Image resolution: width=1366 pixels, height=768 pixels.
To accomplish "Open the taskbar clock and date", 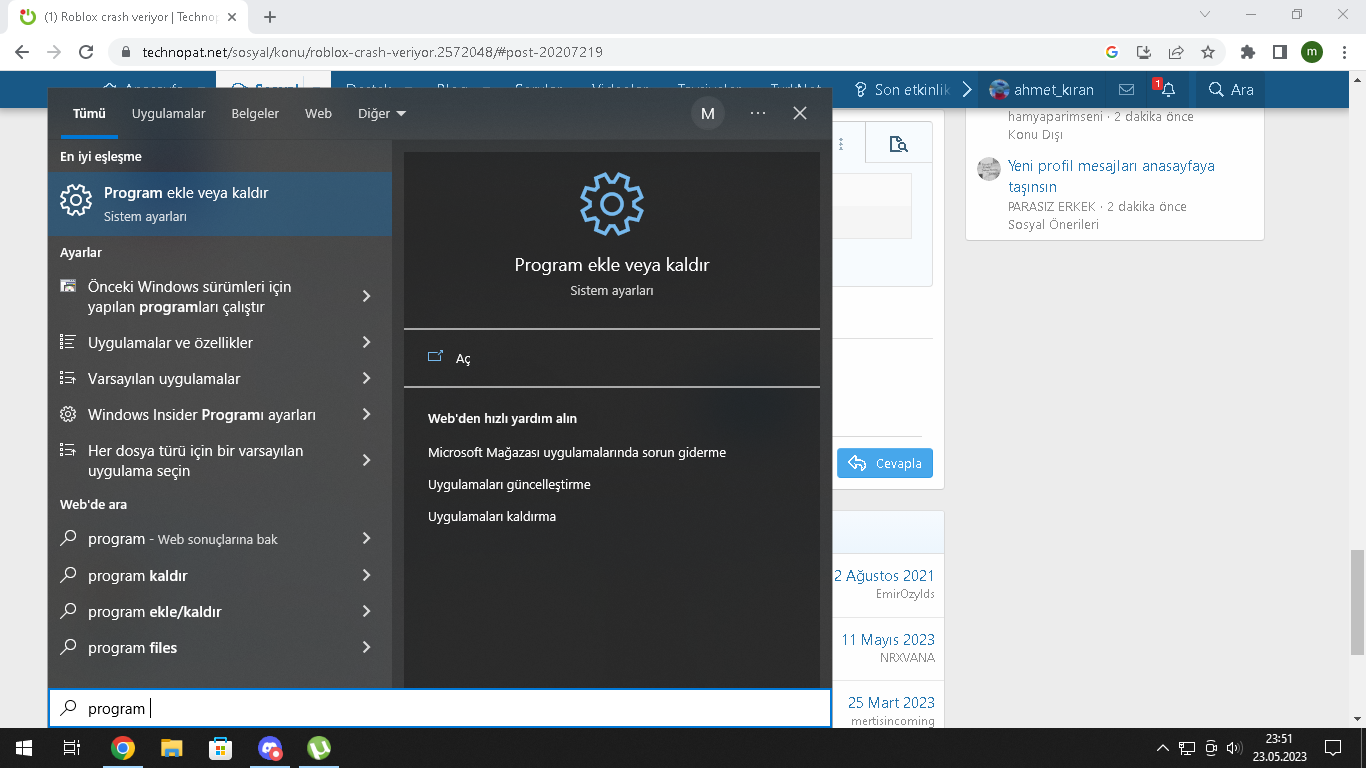I will (1278, 748).
